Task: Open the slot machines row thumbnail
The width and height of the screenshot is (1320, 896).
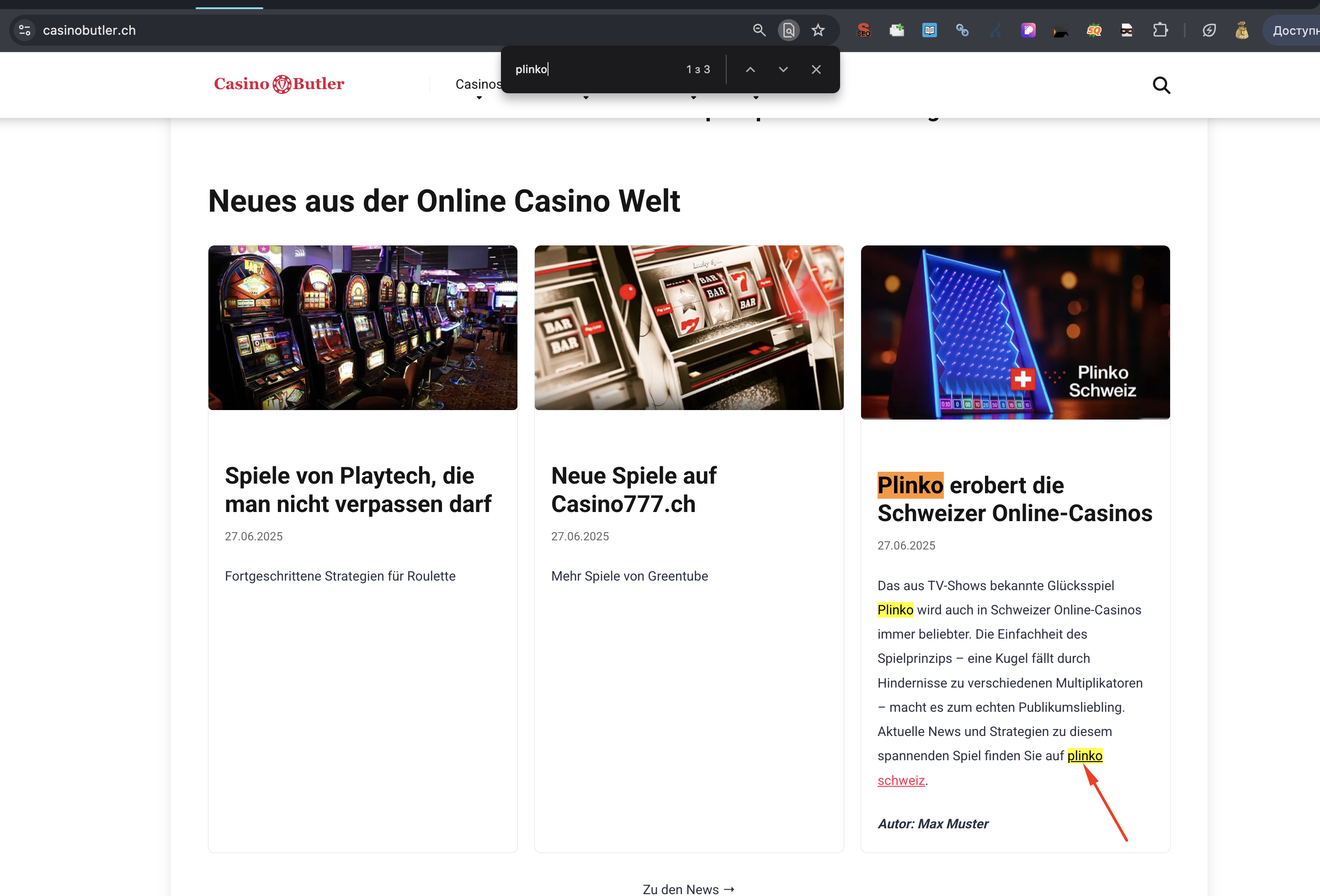Action: click(x=363, y=328)
